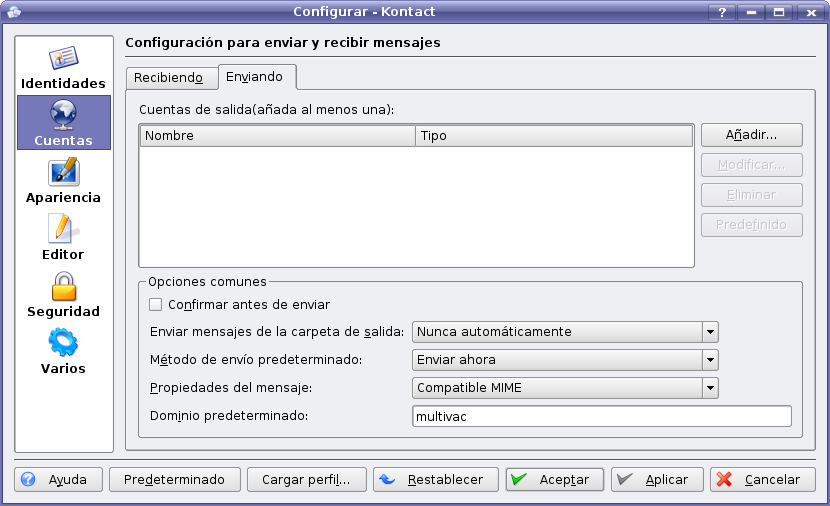Click the title bar help question mark

(722, 12)
